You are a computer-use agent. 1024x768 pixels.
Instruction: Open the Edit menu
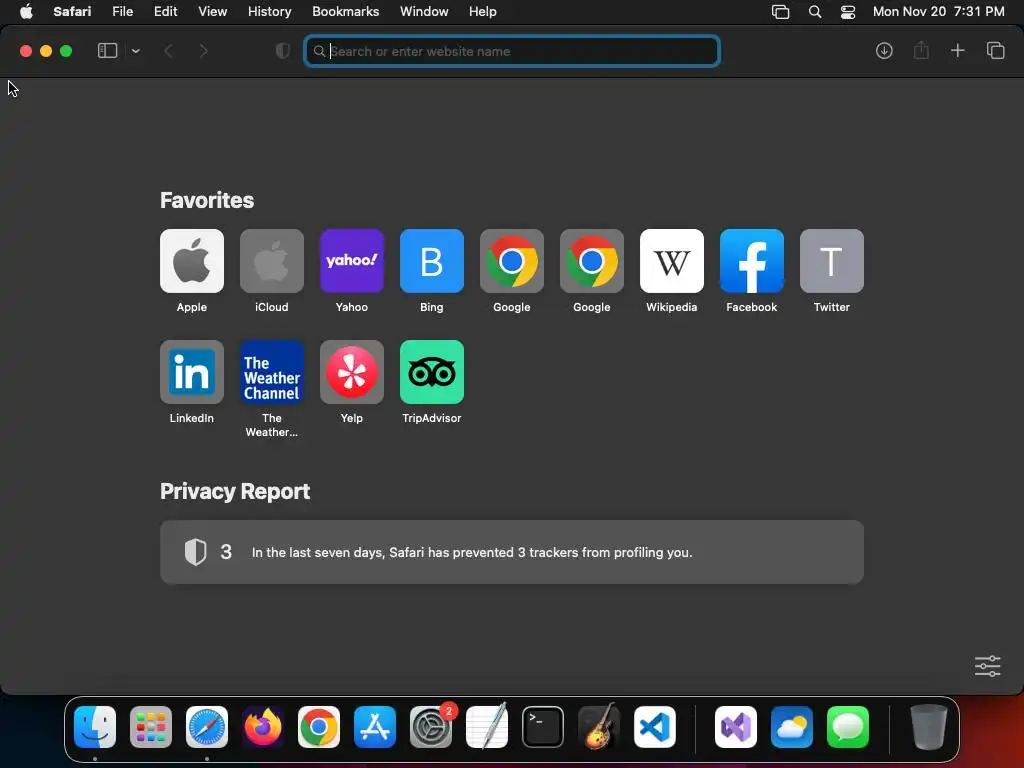click(165, 12)
